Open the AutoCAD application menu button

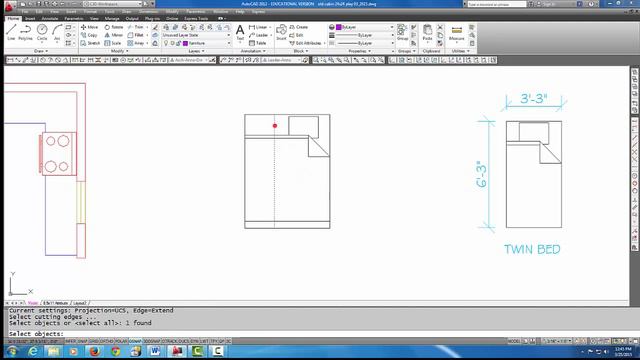tap(9, 7)
